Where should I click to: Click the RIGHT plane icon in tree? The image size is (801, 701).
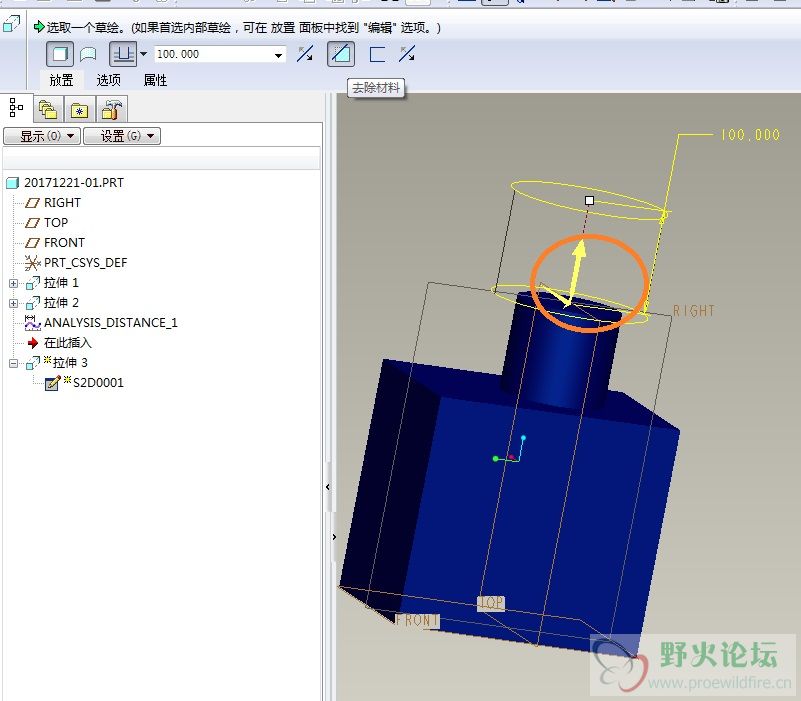pos(33,203)
